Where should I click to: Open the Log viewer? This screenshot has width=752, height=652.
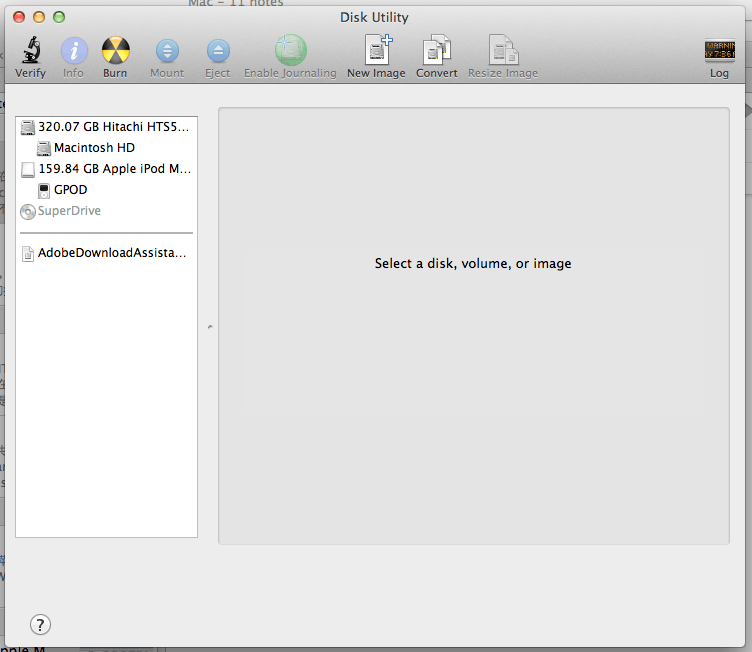(719, 51)
